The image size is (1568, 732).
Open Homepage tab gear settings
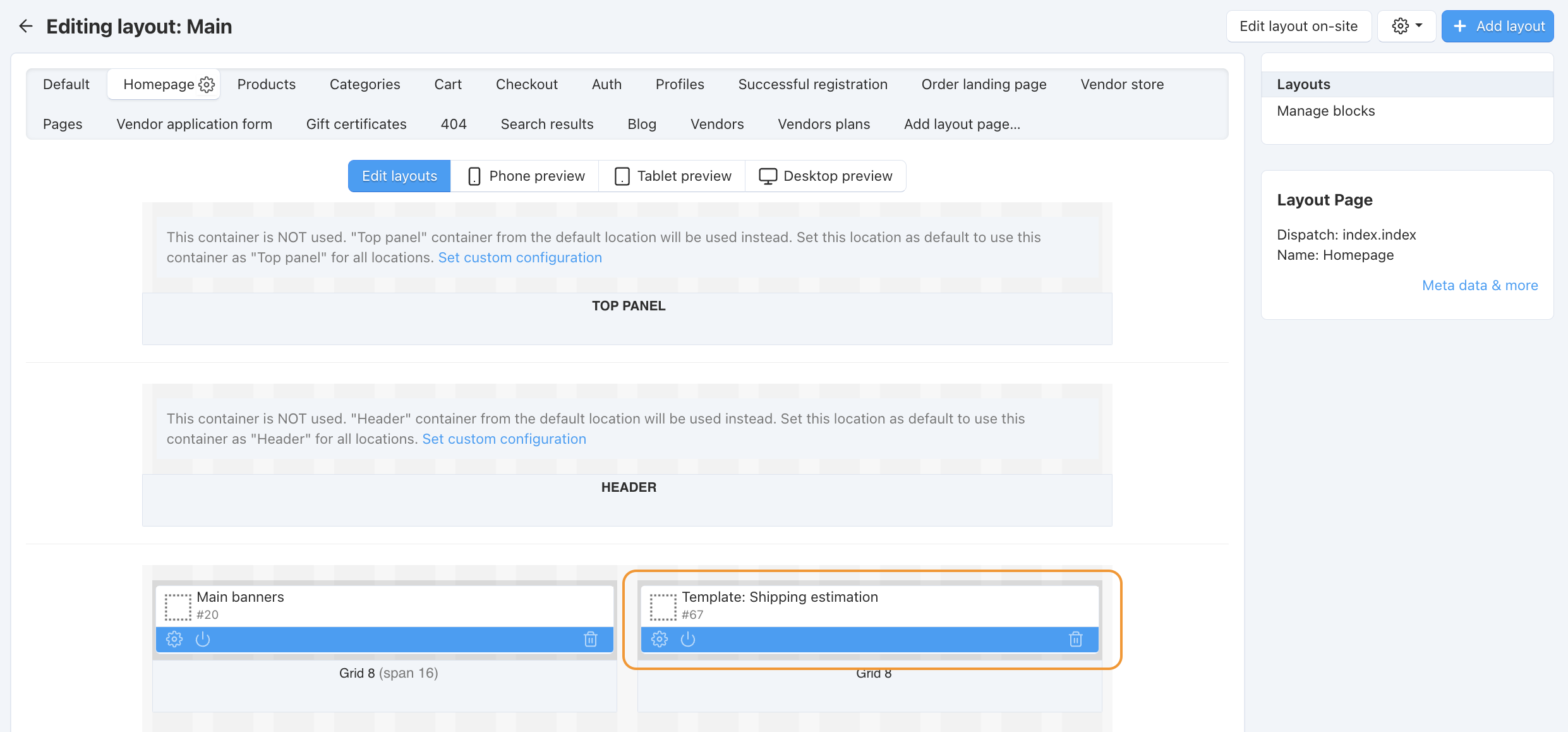(x=207, y=85)
